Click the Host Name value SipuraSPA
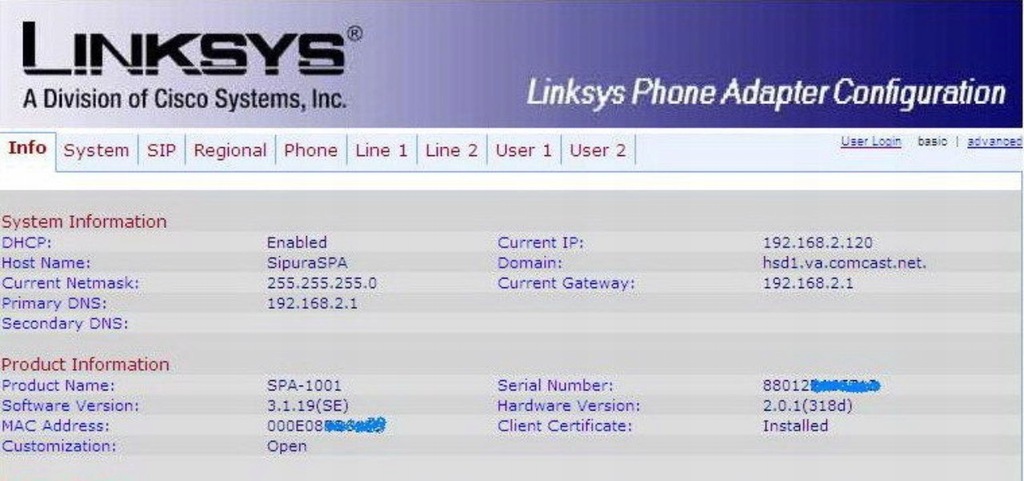The width and height of the screenshot is (1024, 481). 307,264
